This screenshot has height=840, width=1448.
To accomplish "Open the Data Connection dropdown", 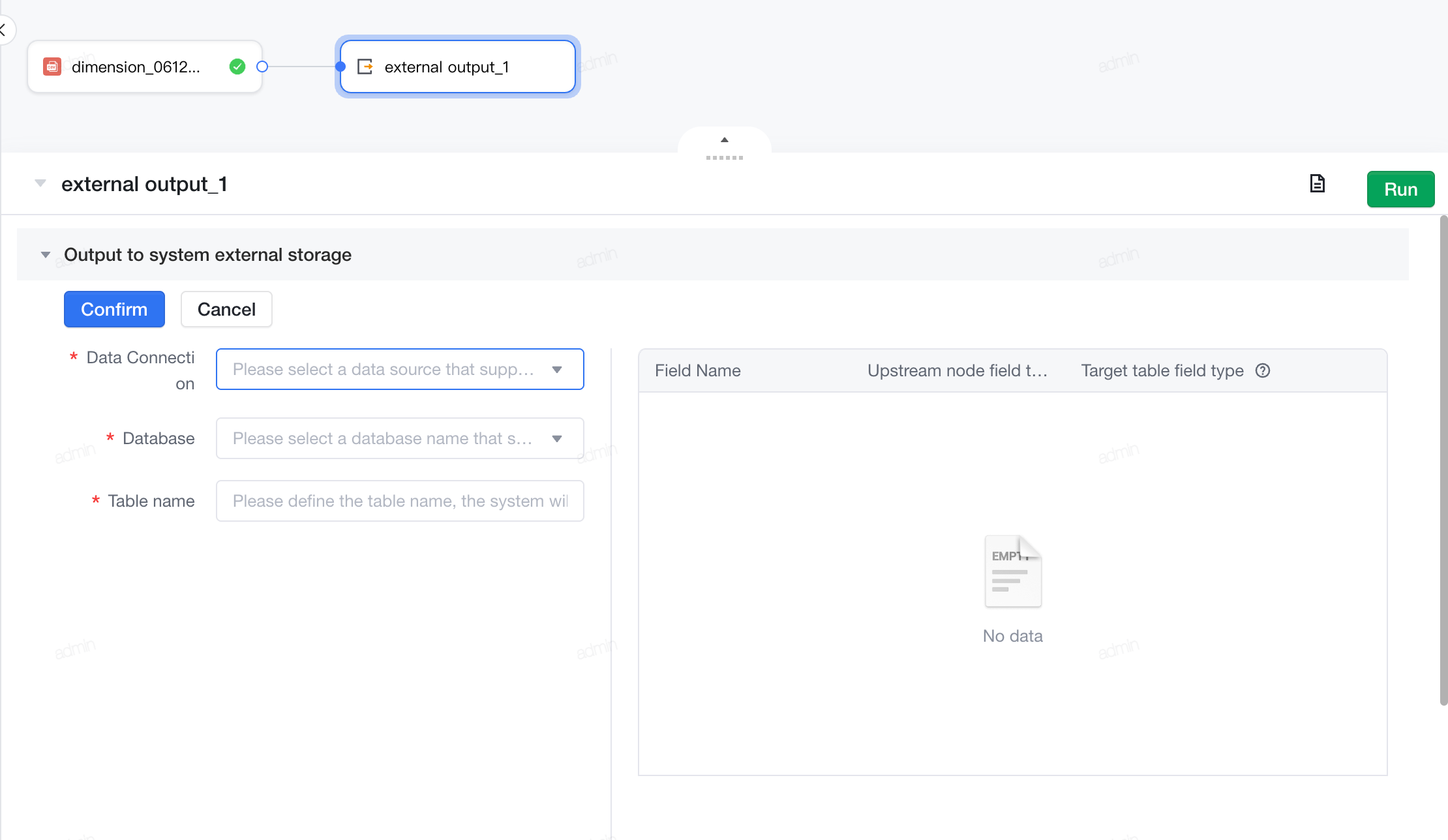I will [x=400, y=369].
